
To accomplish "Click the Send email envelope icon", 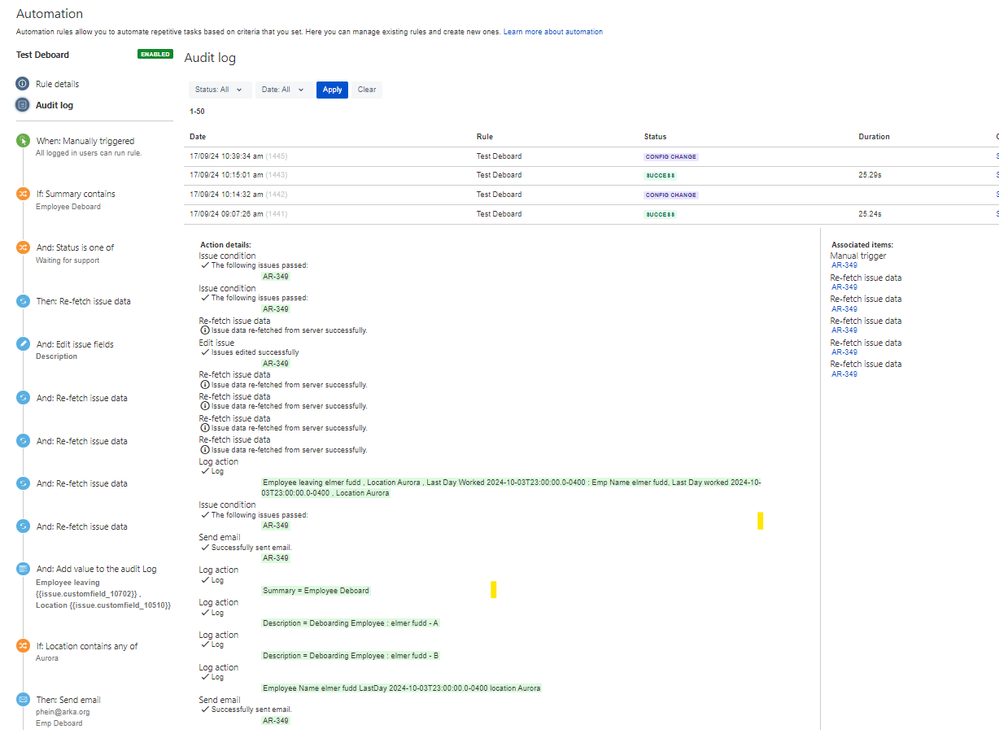I will pyautogui.click(x=23, y=699).
